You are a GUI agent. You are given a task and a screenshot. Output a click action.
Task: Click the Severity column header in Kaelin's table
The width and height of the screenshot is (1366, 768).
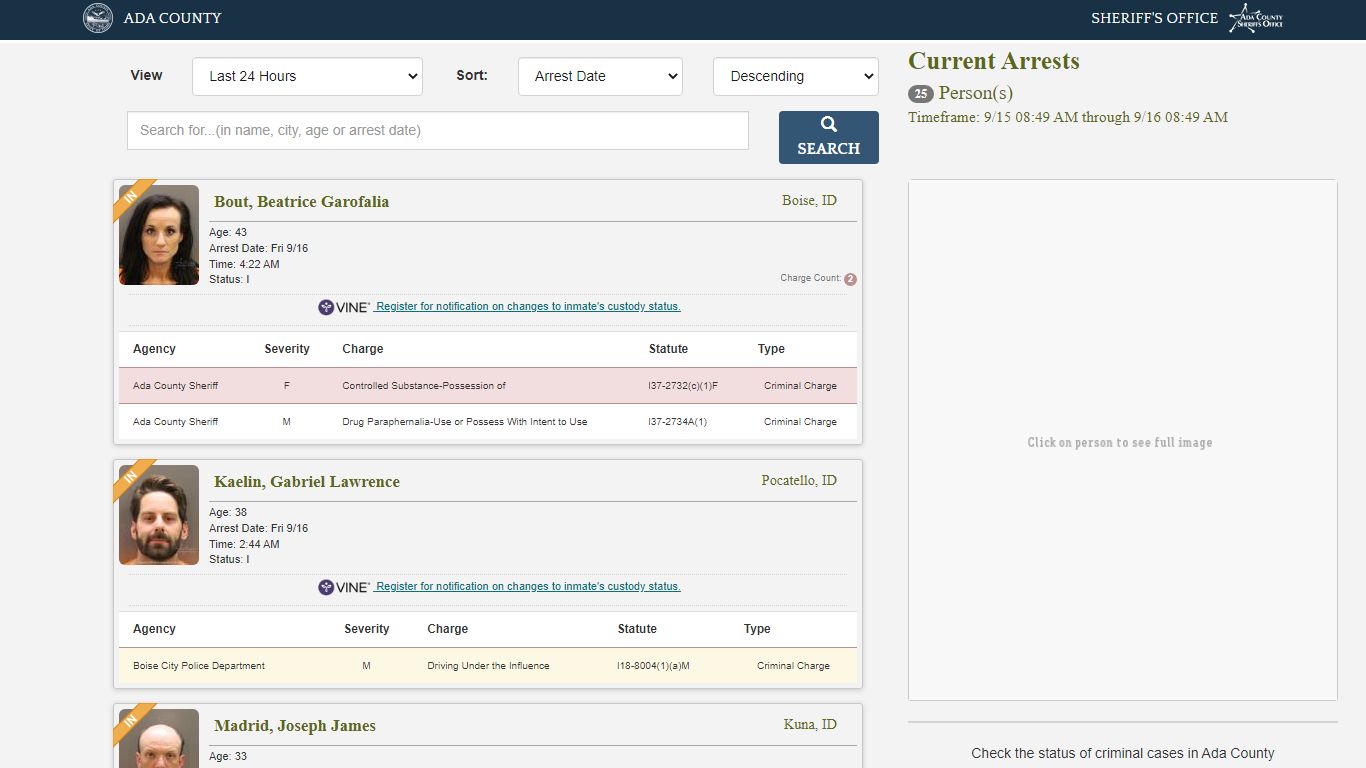pos(367,629)
